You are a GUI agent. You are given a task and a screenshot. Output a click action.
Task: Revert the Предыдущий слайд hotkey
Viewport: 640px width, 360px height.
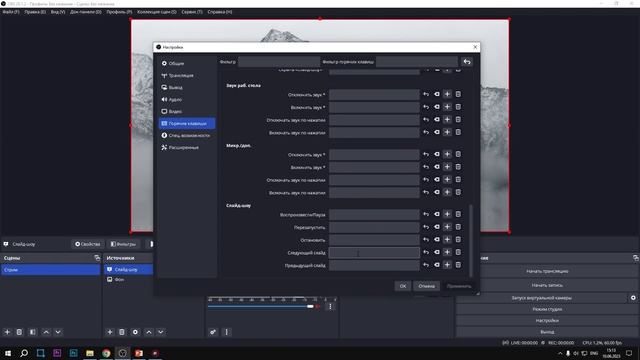[x=426, y=265]
